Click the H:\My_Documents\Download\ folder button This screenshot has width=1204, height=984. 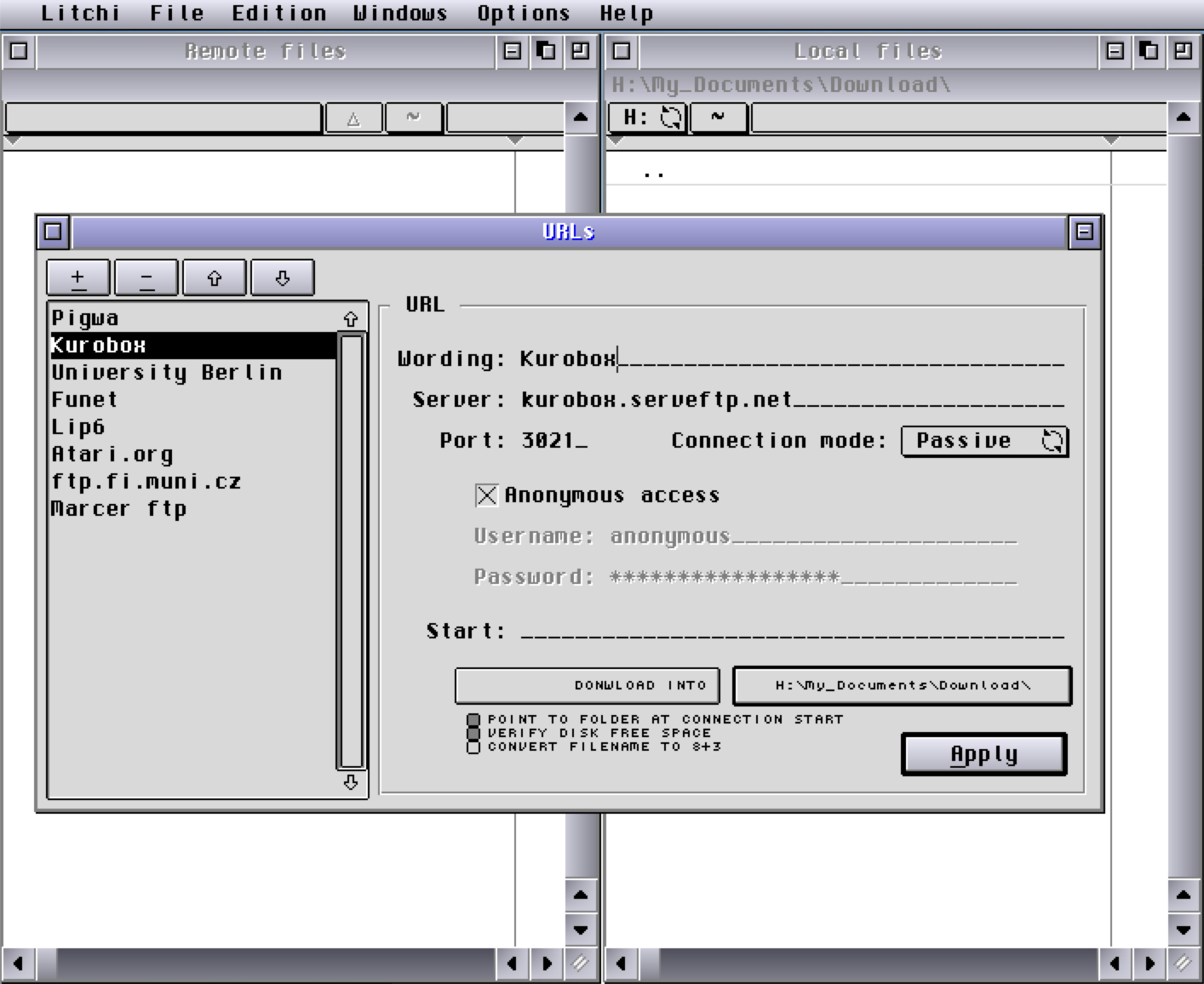(903, 685)
